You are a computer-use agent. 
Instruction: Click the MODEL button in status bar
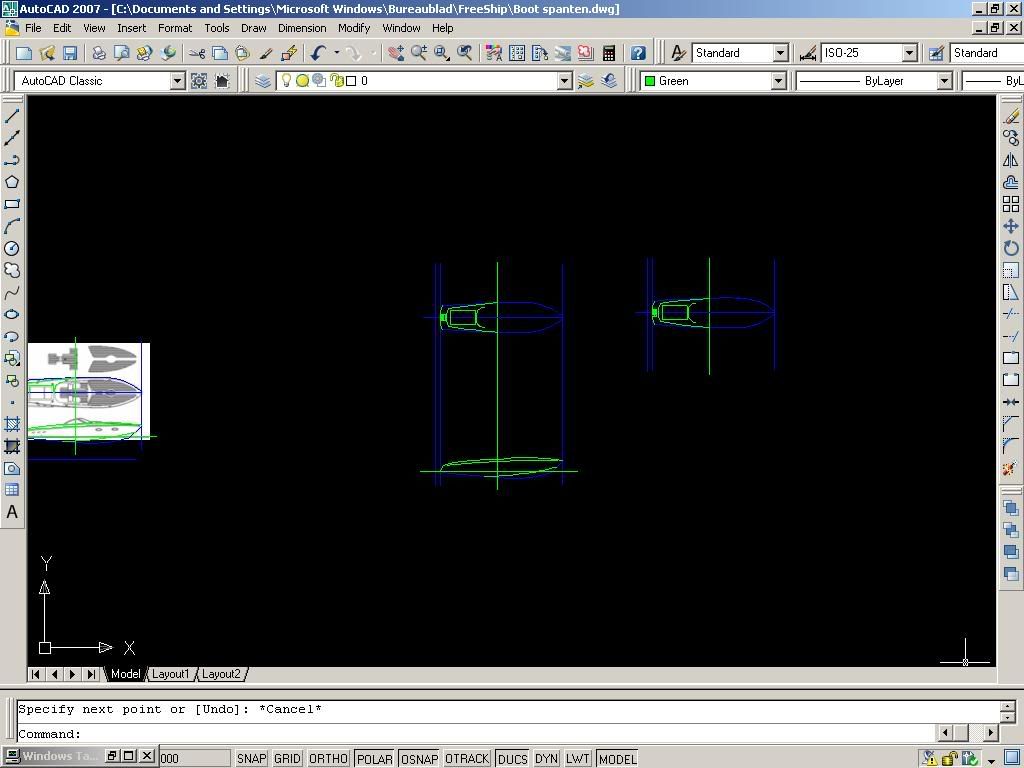coord(617,759)
